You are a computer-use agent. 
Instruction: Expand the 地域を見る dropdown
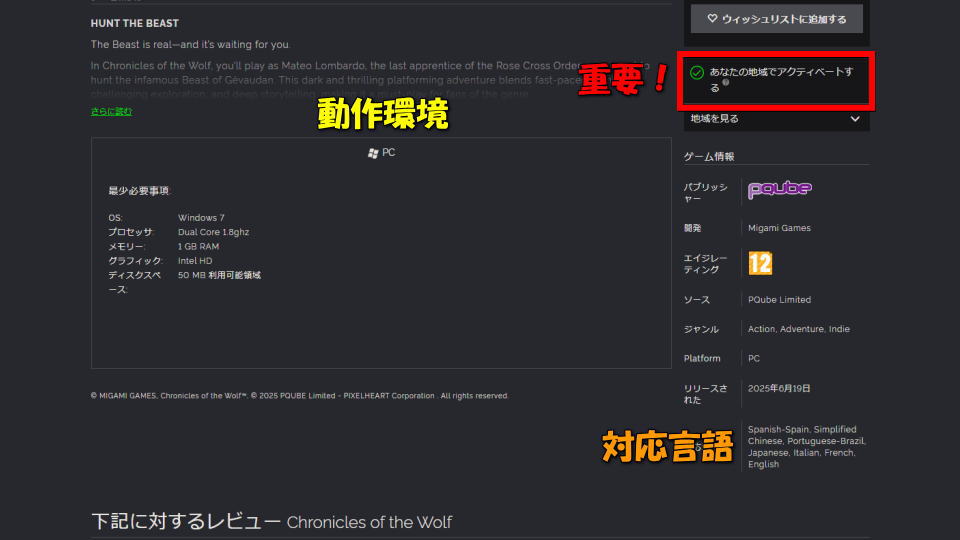pos(776,119)
